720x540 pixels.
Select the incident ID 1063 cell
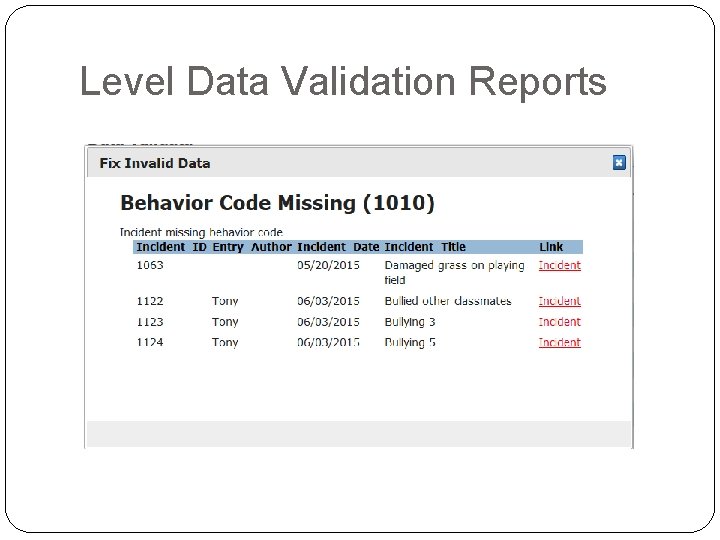pos(150,266)
